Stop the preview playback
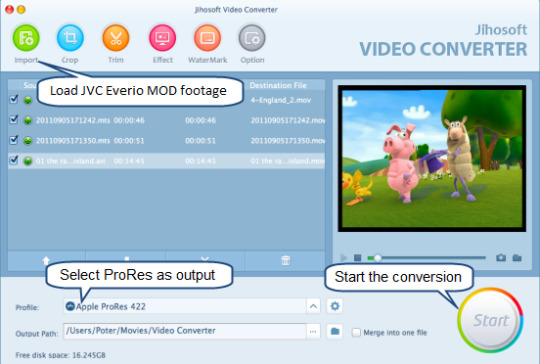540x364 pixels. click(x=357, y=258)
